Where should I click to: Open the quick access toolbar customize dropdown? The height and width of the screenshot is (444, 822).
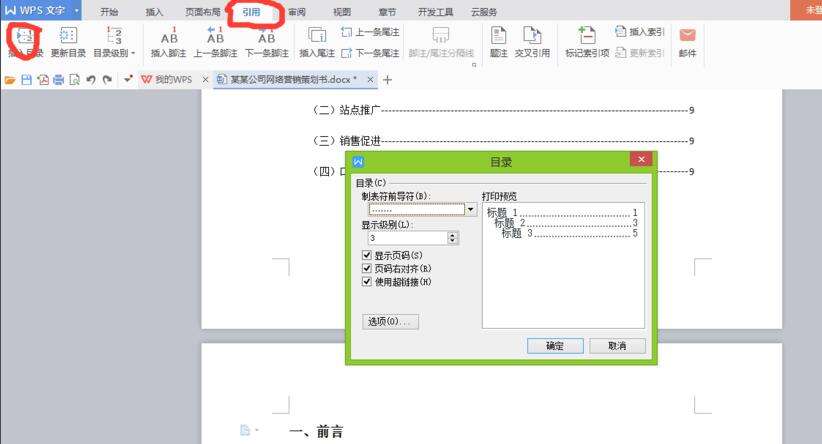128,80
